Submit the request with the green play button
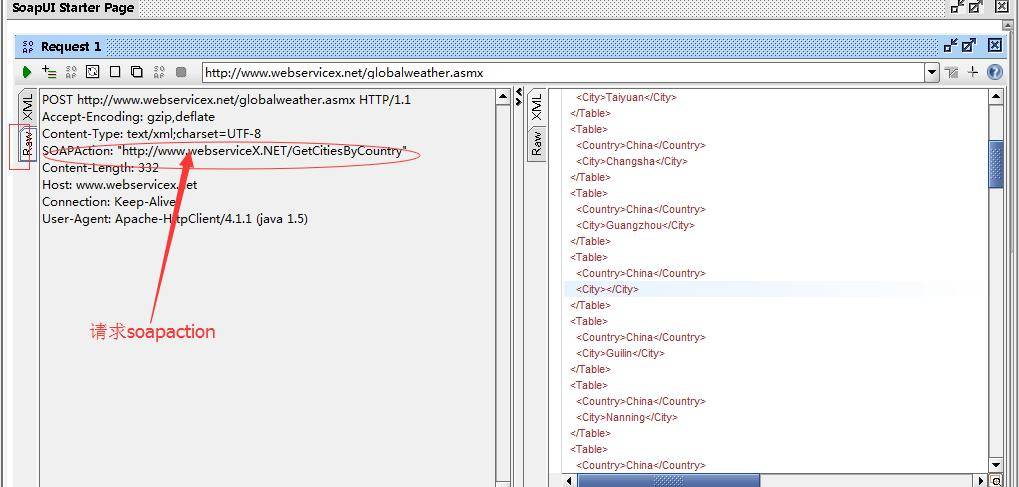Screen dimensions: 1019x487 click(x=27, y=72)
